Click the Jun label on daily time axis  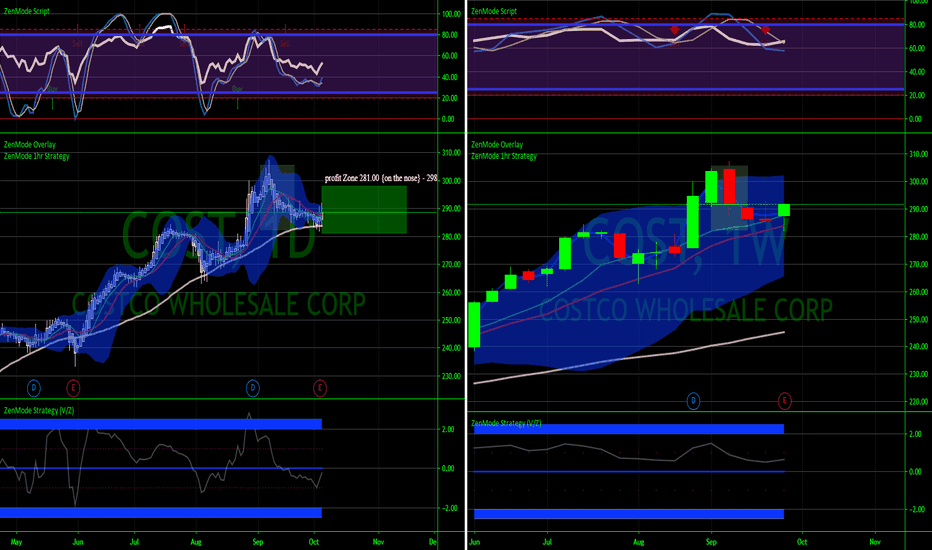77,542
